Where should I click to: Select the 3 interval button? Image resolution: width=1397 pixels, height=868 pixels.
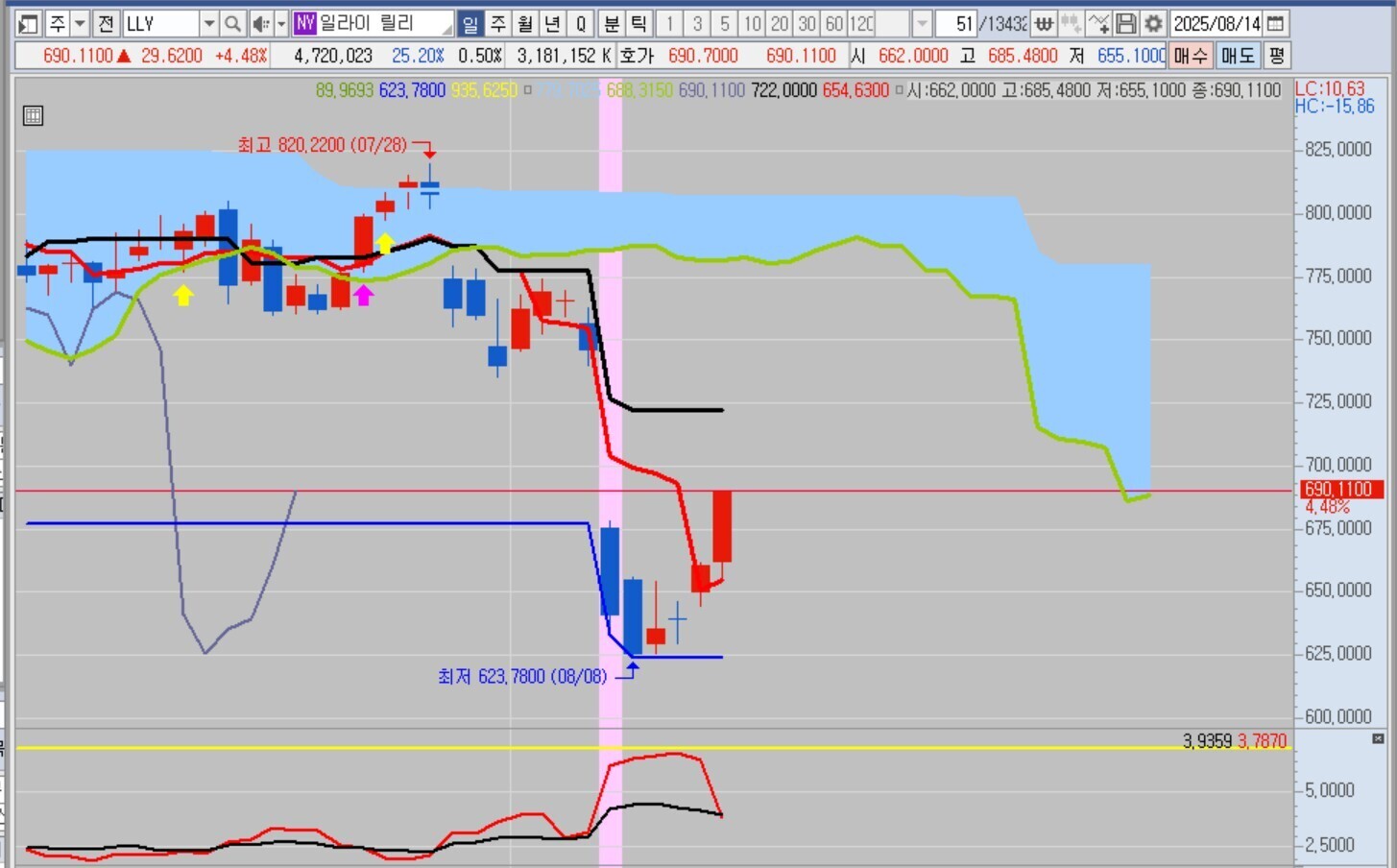pos(698,23)
